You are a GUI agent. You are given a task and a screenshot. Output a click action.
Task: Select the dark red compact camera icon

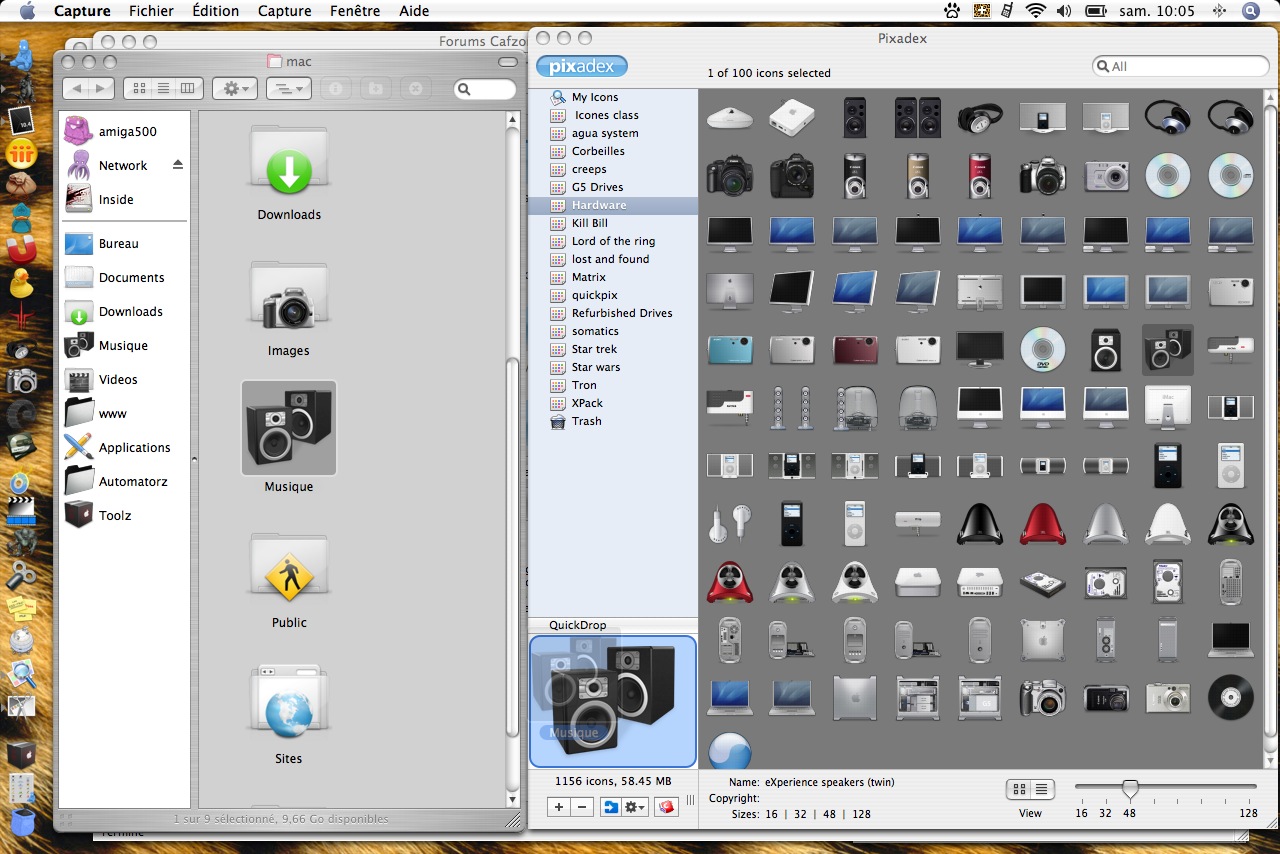click(855, 349)
